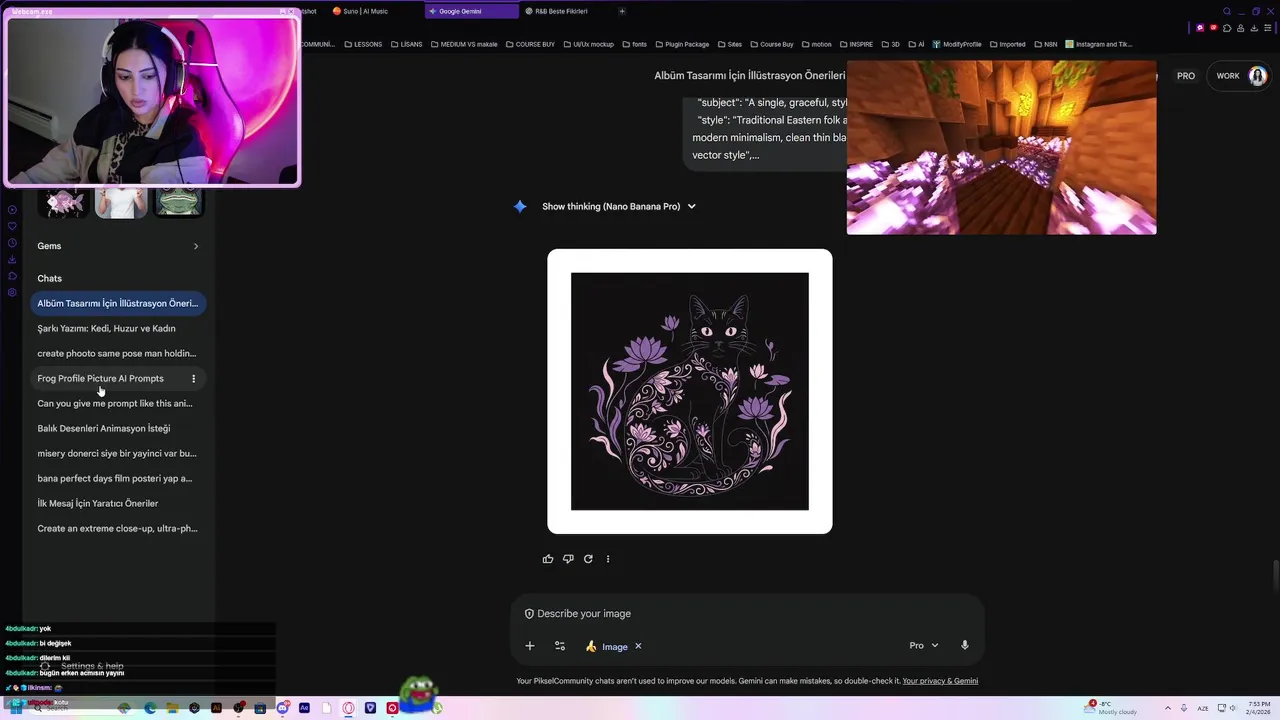This screenshot has width=1280, height=720.
Task: Open more options below generated image
Action: point(607,559)
